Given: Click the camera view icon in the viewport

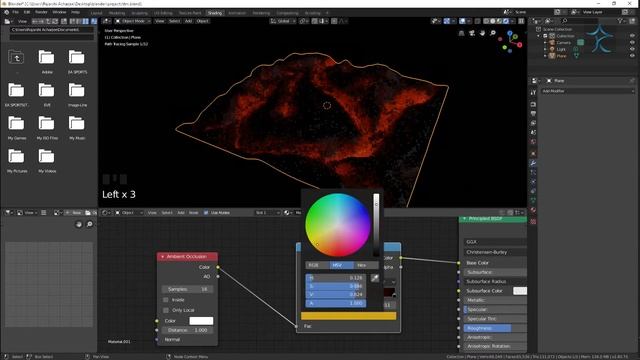Looking at the screenshot, I should click(472, 33).
